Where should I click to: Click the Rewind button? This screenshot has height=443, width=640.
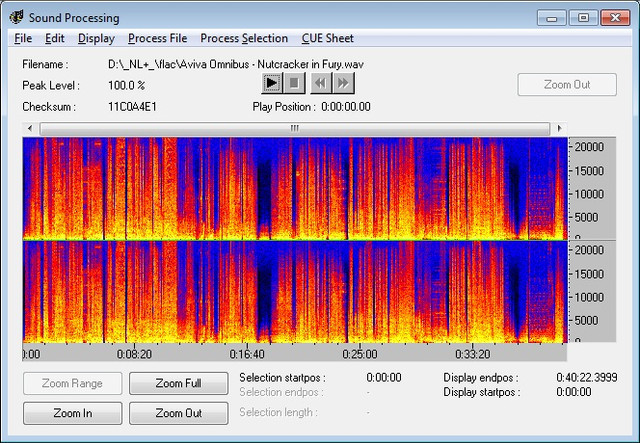click(x=321, y=83)
